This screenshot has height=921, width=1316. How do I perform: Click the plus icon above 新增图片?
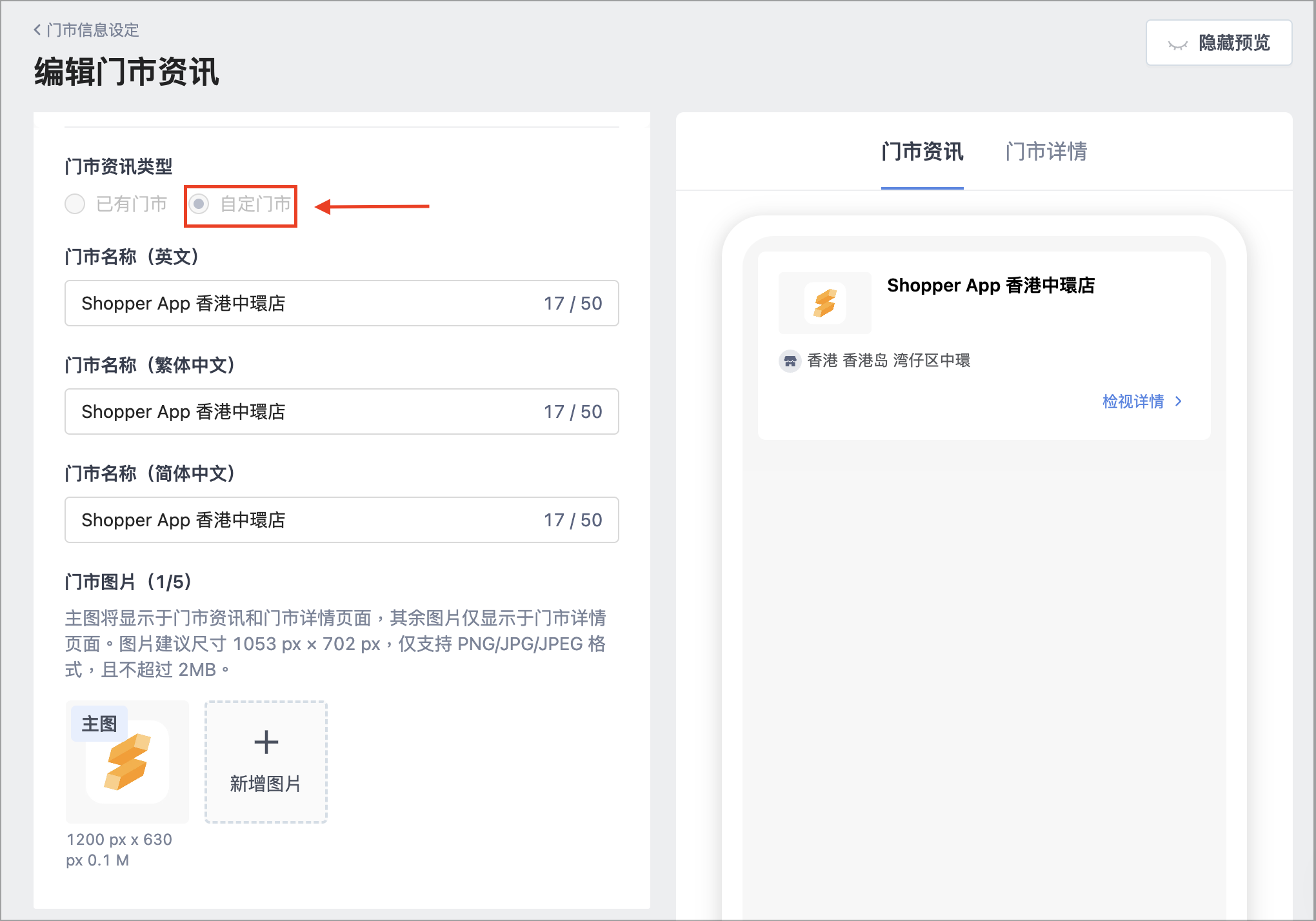click(x=266, y=742)
